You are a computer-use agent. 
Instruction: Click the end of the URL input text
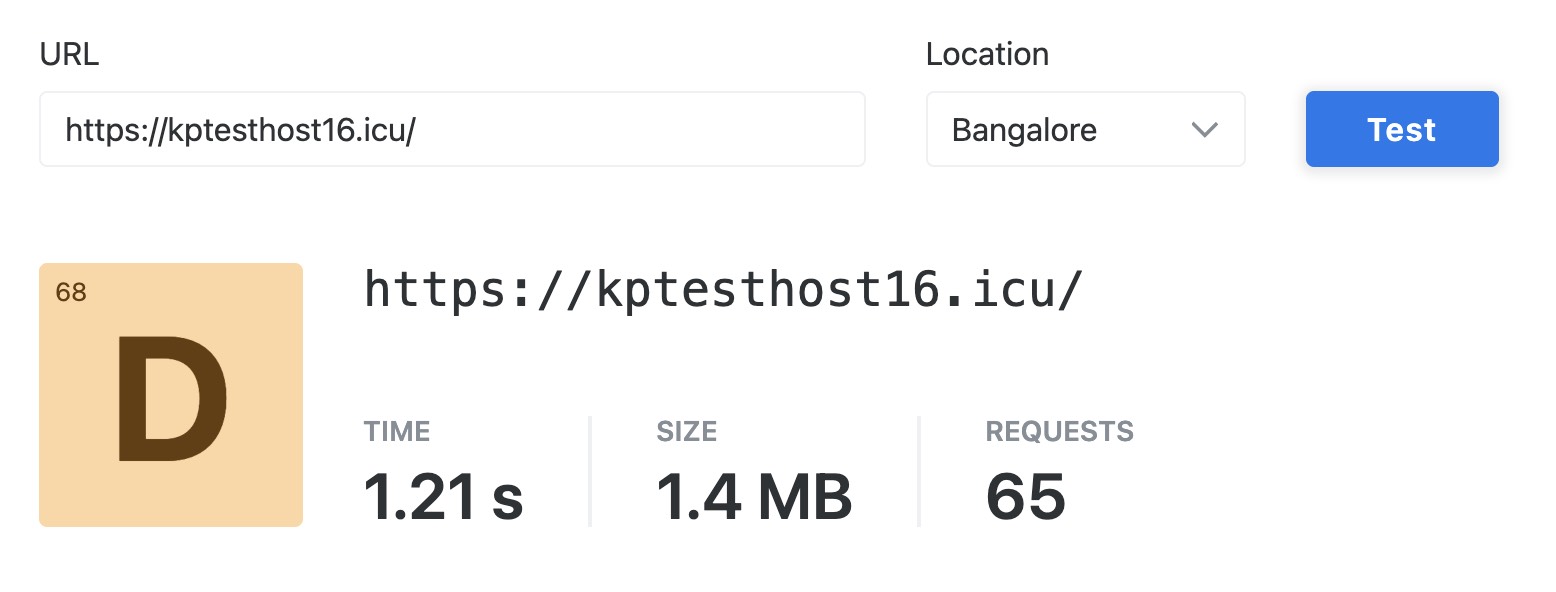click(x=416, y=130)
